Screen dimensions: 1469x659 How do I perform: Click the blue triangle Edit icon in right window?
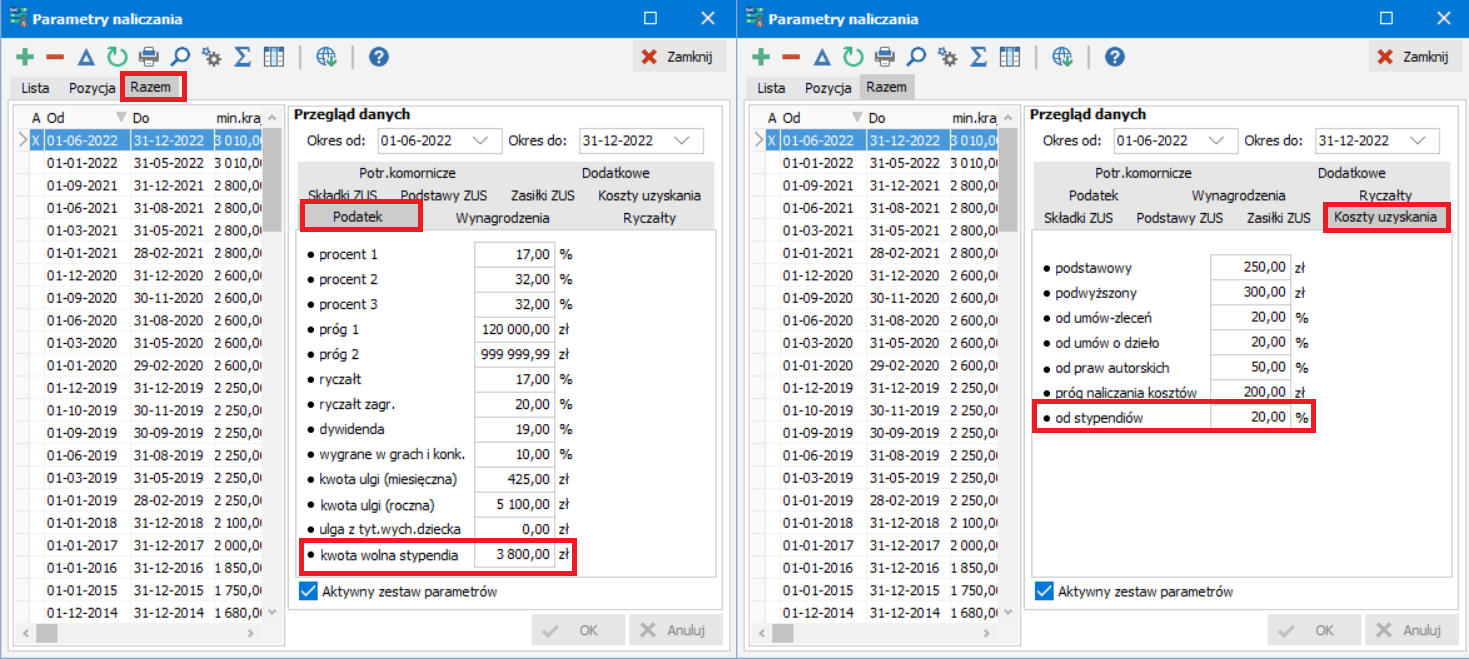pyautogui.click(x=822, y=57)
